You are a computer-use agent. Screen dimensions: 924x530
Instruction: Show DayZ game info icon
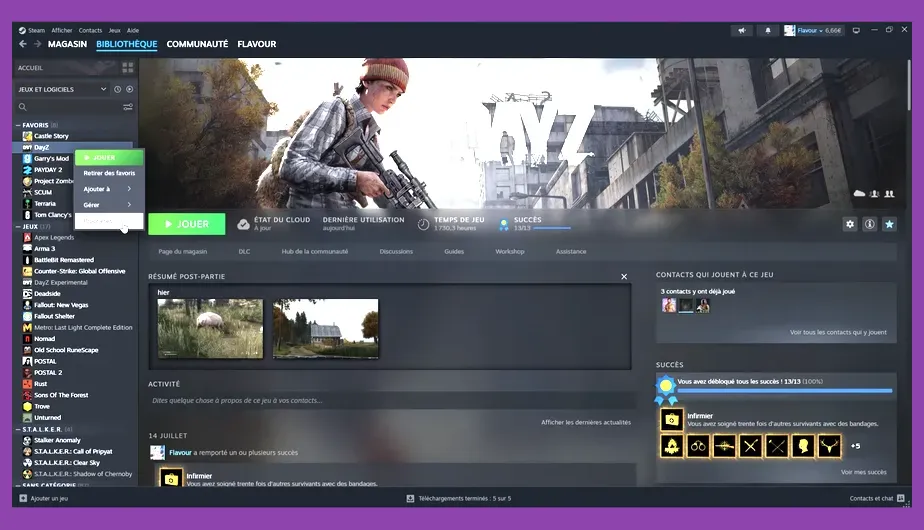click(x=869, y=224)
